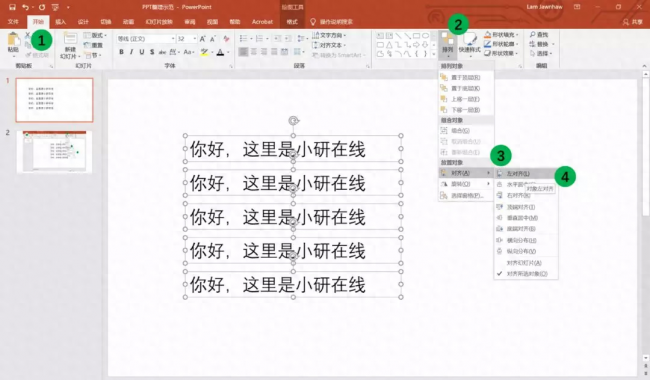Toggle paragraph Align Right
The height and width of the screenshot is (380, 650).
click(x=264, y=52)
